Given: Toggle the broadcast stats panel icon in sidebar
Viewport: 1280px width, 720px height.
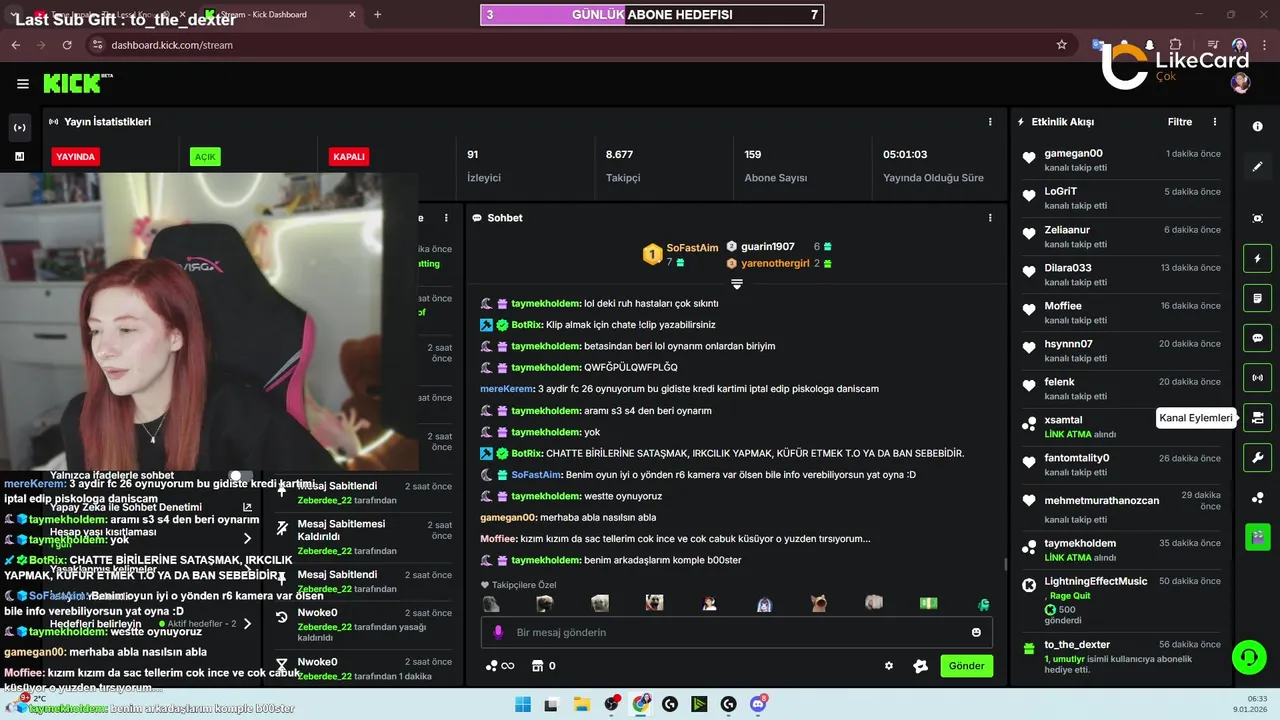Looking at the screenshot, I should (x=1258, y=378).
